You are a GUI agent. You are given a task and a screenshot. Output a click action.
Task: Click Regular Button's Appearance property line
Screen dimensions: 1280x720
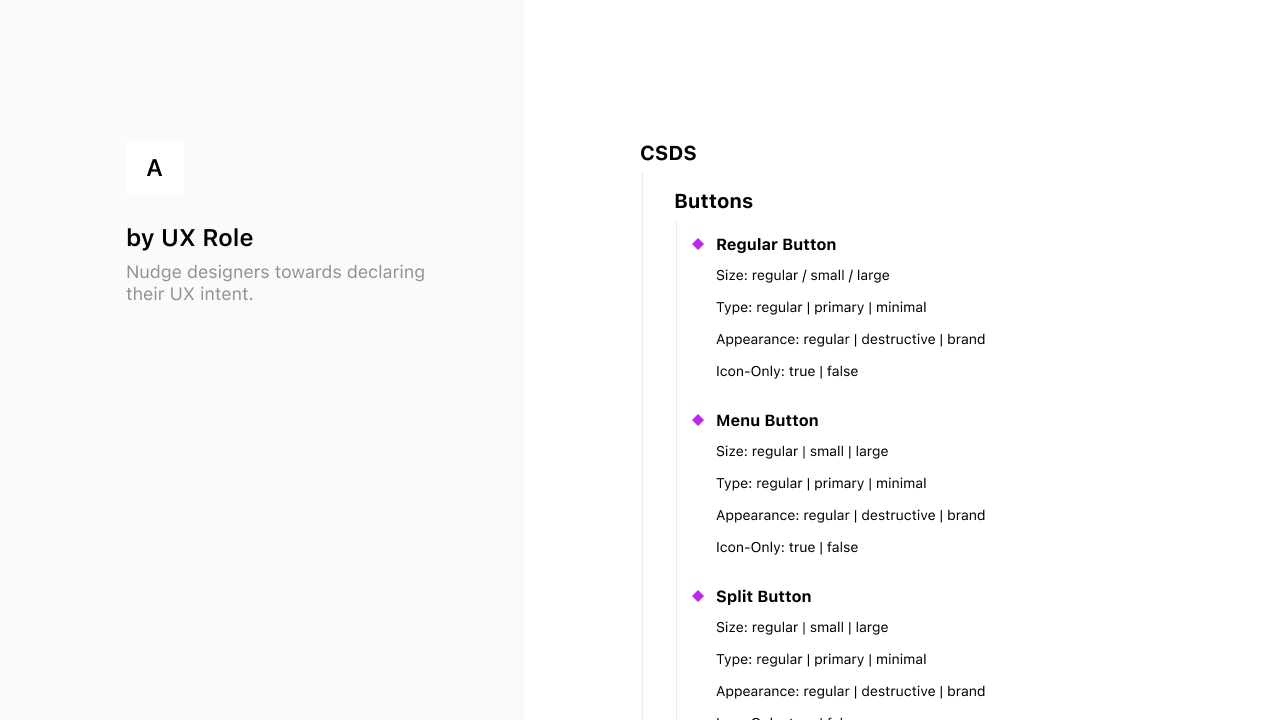[850, 339]
